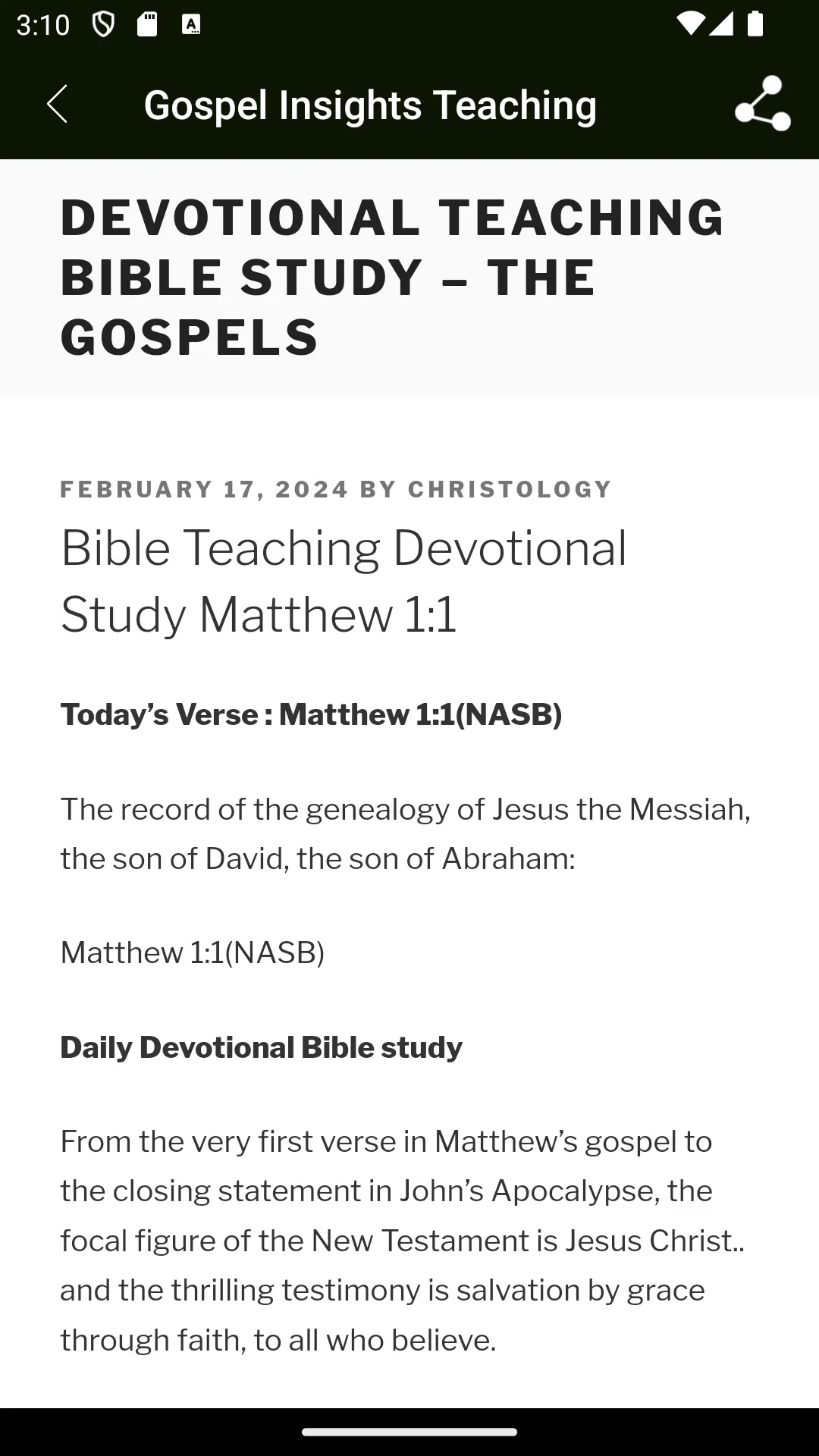
Task: Tap the 3:10 clock display
Action: 42,26
